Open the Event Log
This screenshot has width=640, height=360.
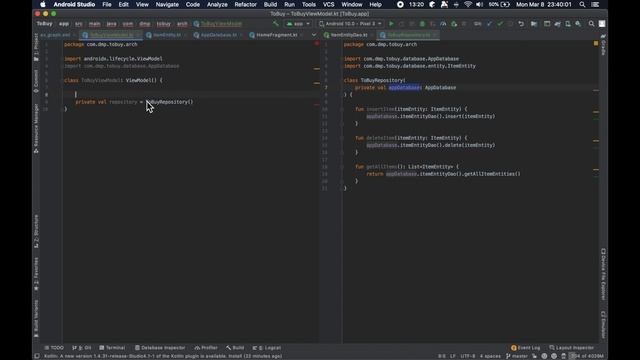525,348
